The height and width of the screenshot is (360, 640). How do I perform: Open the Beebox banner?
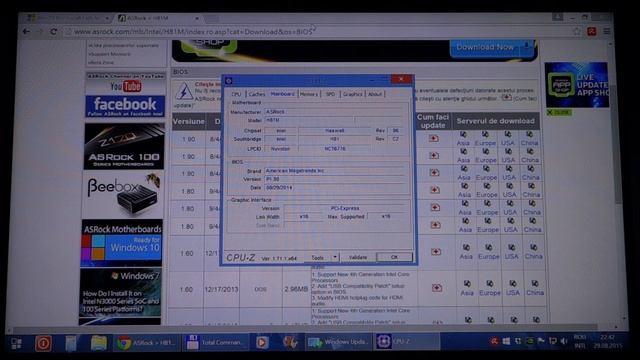[123, 195]
